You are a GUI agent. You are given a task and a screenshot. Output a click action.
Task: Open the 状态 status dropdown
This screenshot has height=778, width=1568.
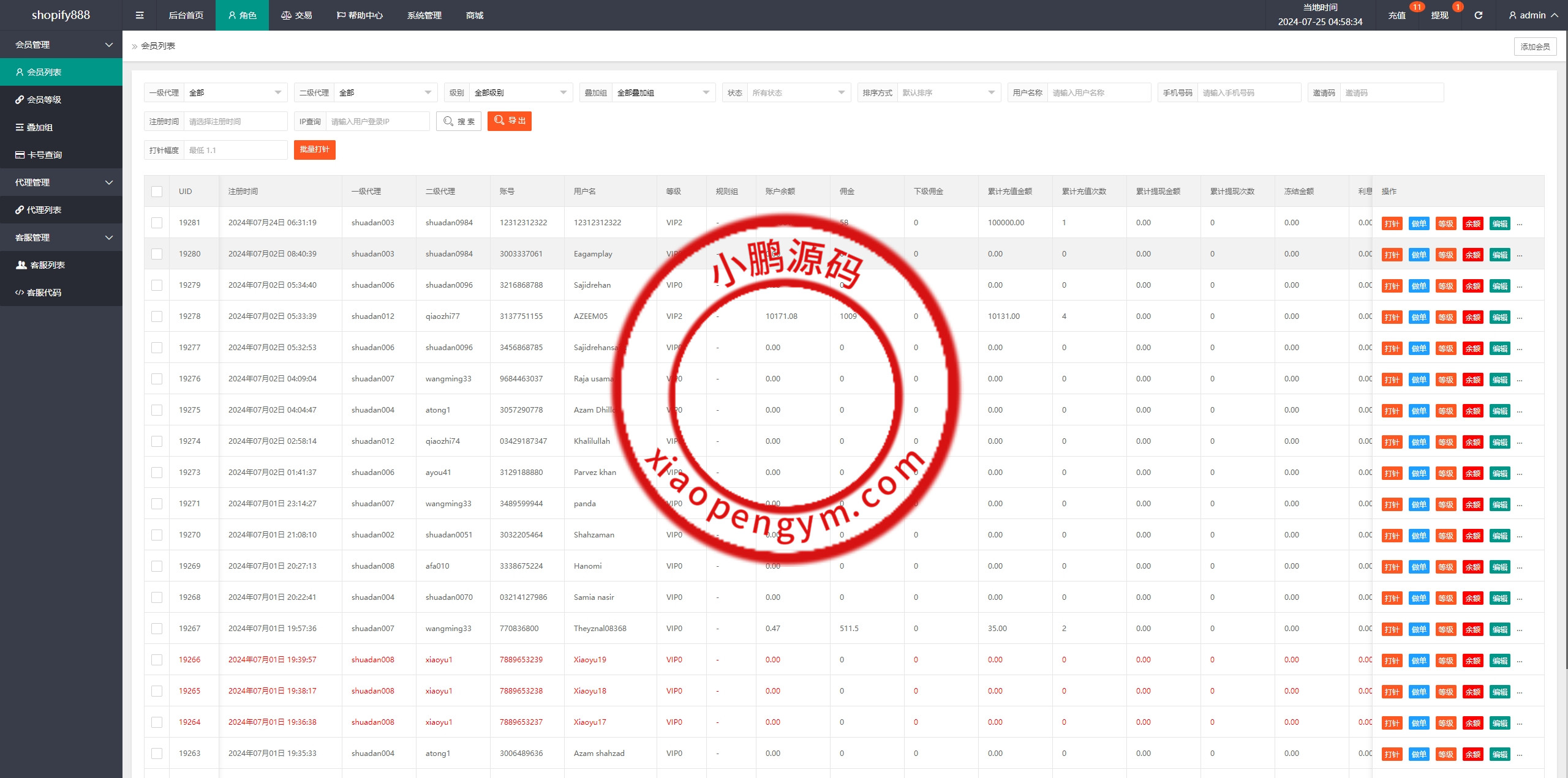[x=798, y=92]
